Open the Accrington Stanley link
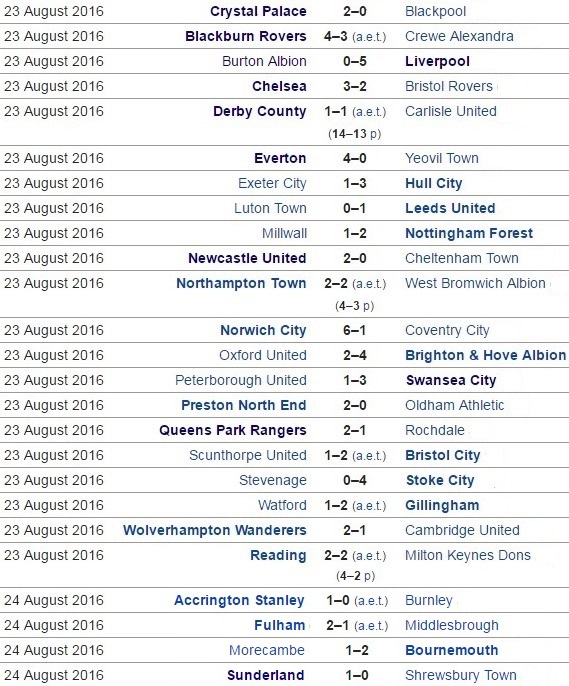This screenshot has width=569, height=686. click(239, 600)
